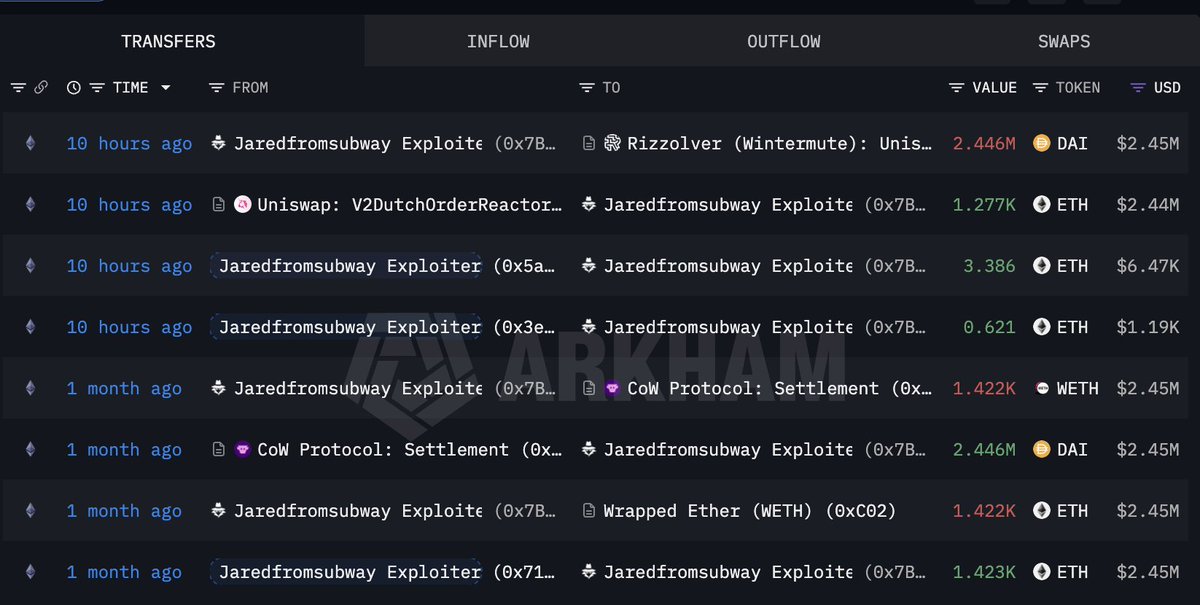Click the pink Uniswap logo icon
The height and width of the screenshot is (605, 1200).
242,205
